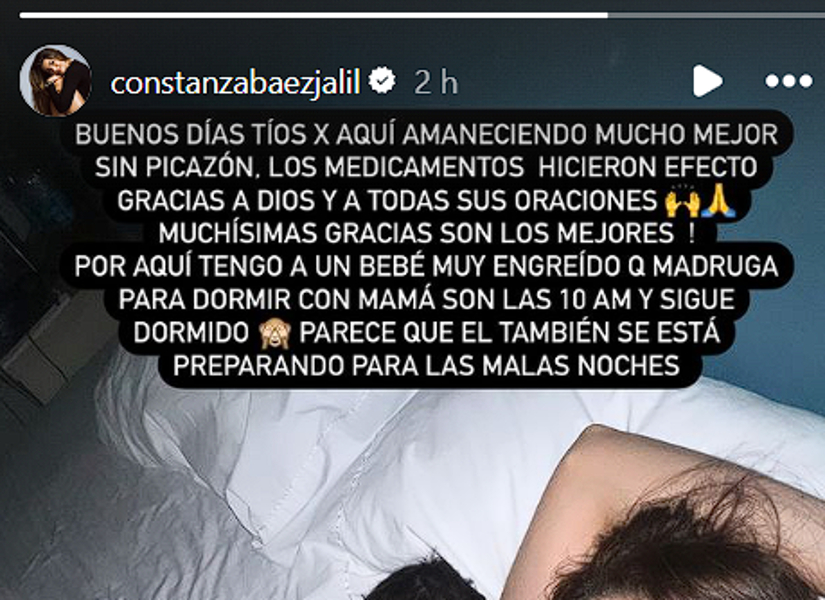The height and width of the screenshot is (600, 825).
Task: Click the POR AQUÍ TENGO A UN BEBÉ line
Action: (x=427, y=266)
